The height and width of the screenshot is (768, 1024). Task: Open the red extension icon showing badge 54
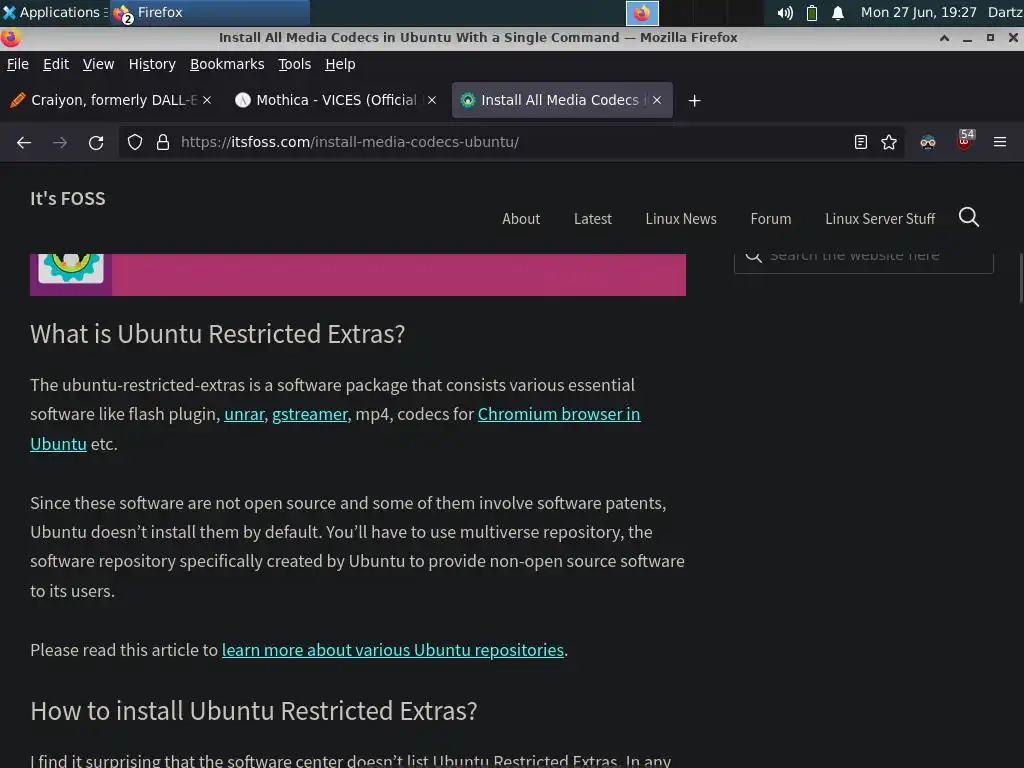[x=965, y=140]
